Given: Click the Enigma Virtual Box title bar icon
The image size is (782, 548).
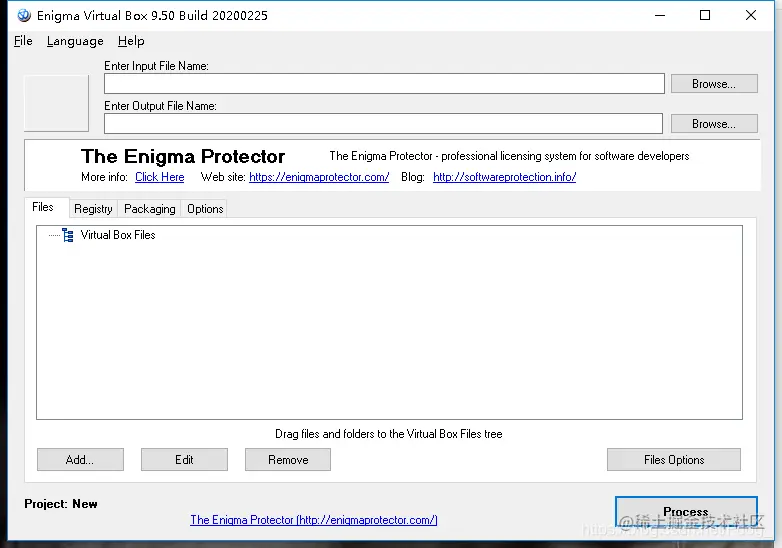Looking at the screenshot, I should coord(24,15).
